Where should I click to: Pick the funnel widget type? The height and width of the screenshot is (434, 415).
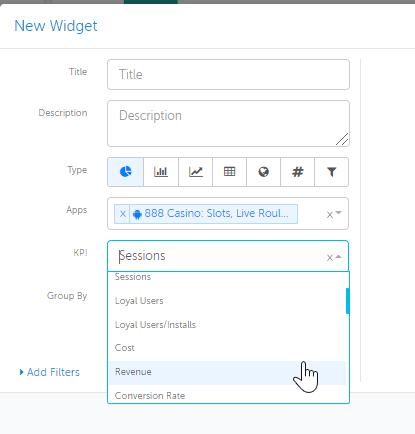point(332,172)
